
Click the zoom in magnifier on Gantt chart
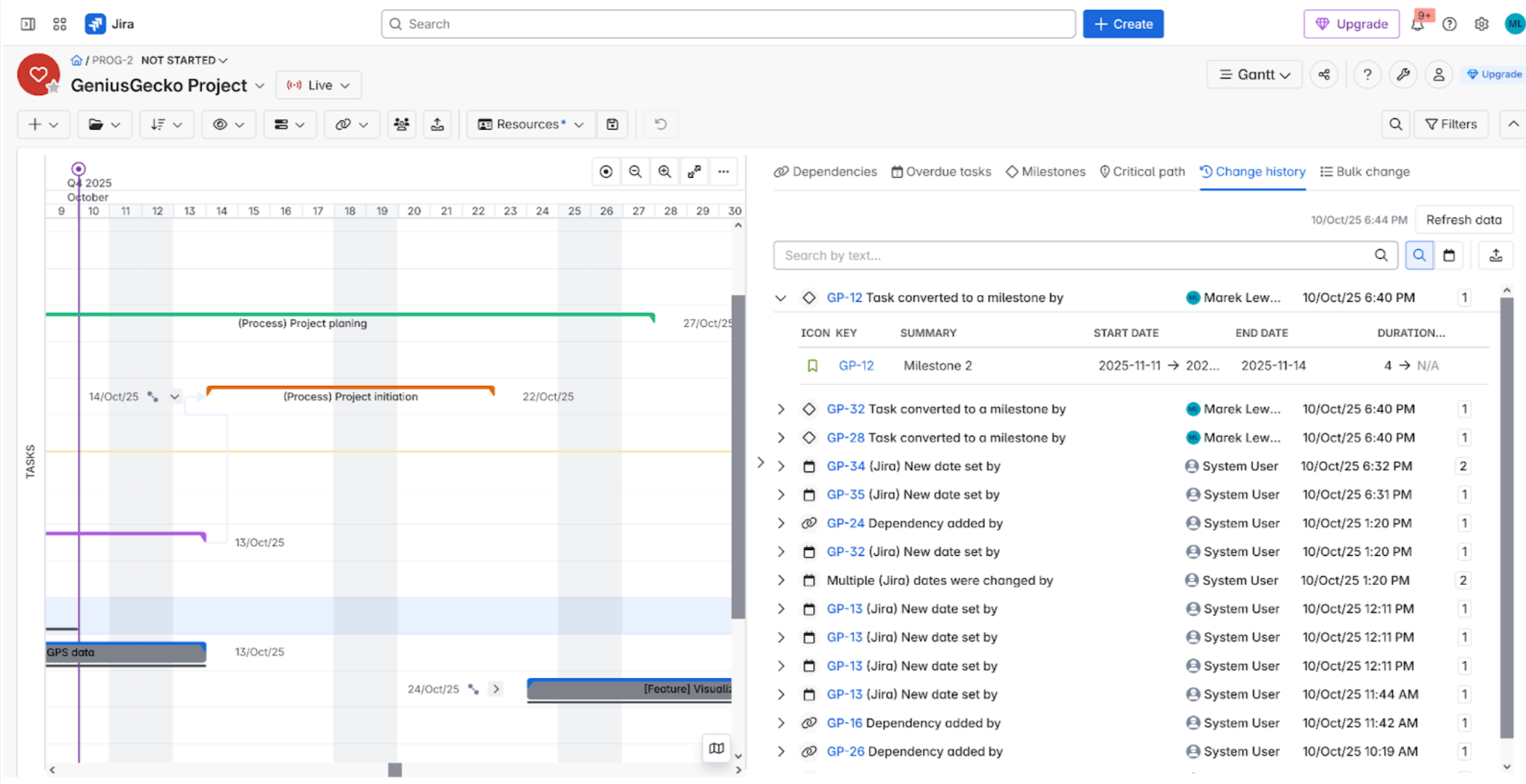tap(664, 171)
